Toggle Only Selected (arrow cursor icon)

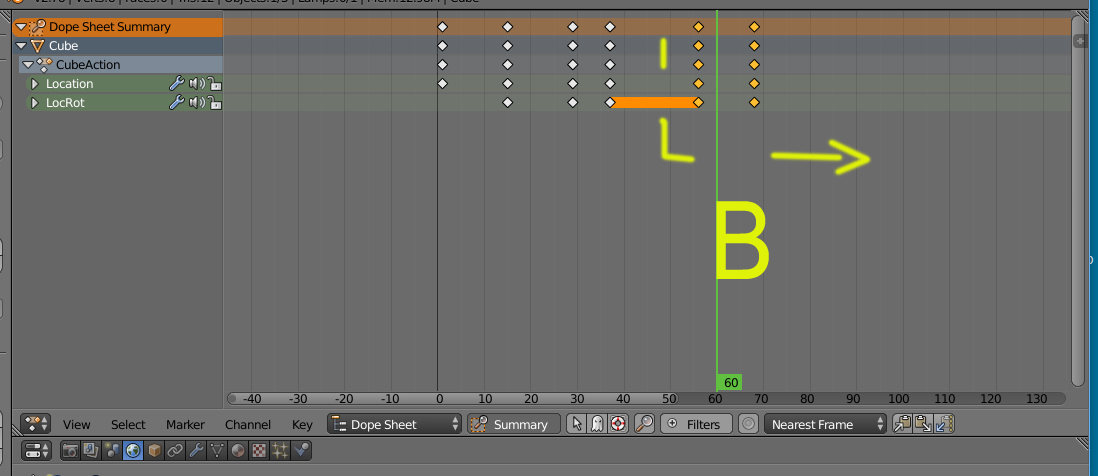576,424
